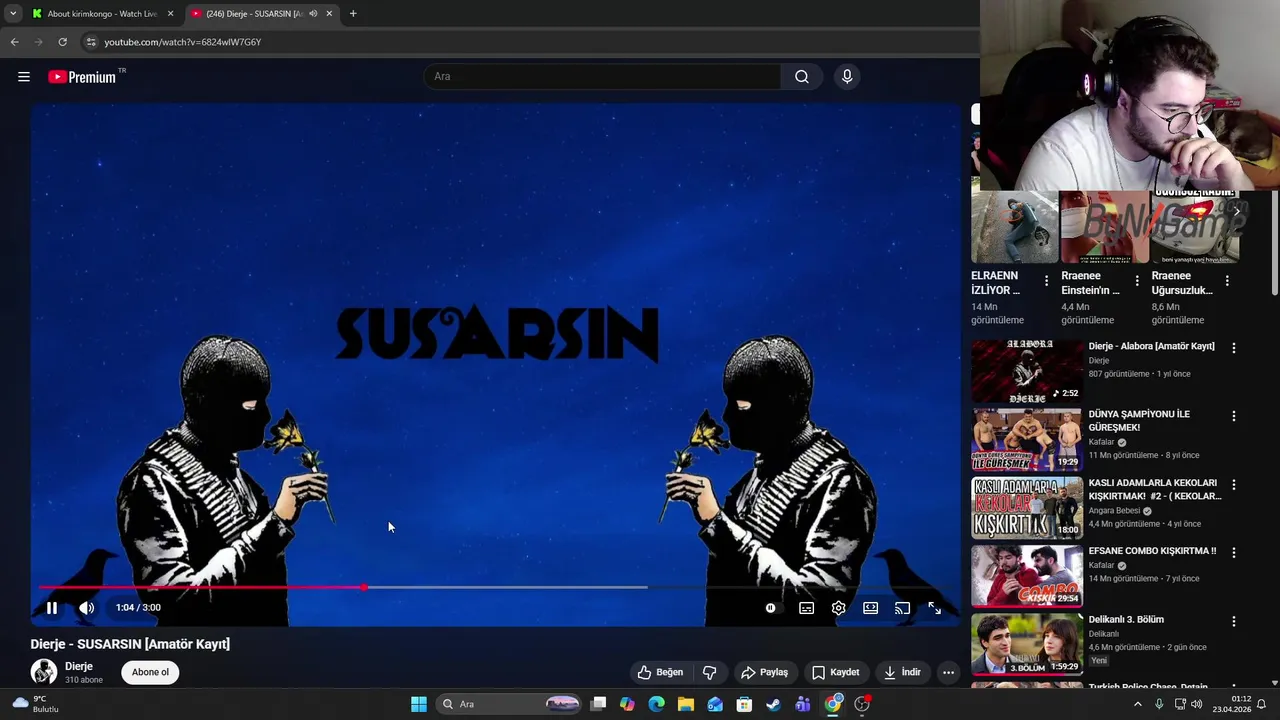
Task: Open Dierje channel avatar
Action: point(44,672)
